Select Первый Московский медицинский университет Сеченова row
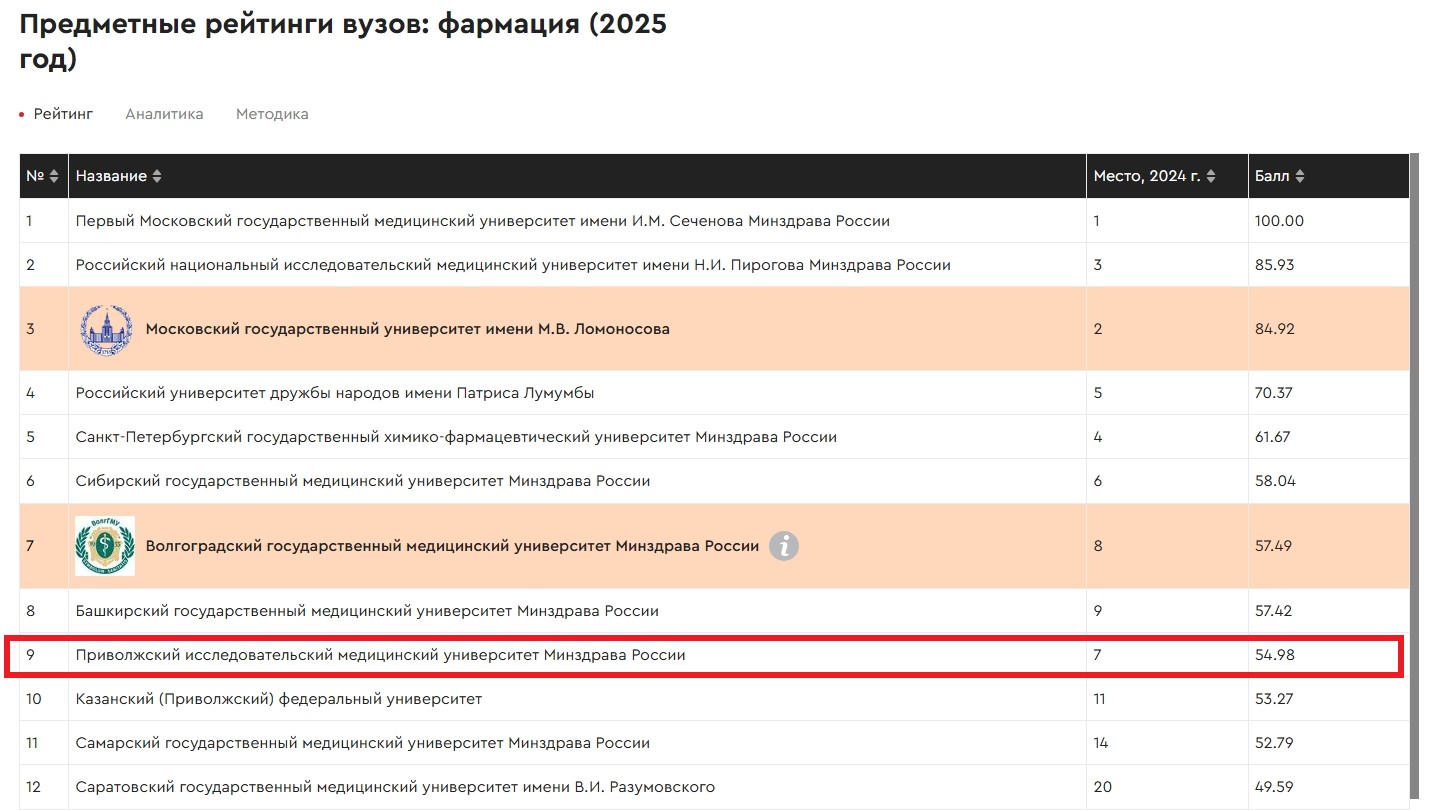1431x810 pixels. pyautogui.click(x=714, y=221)
